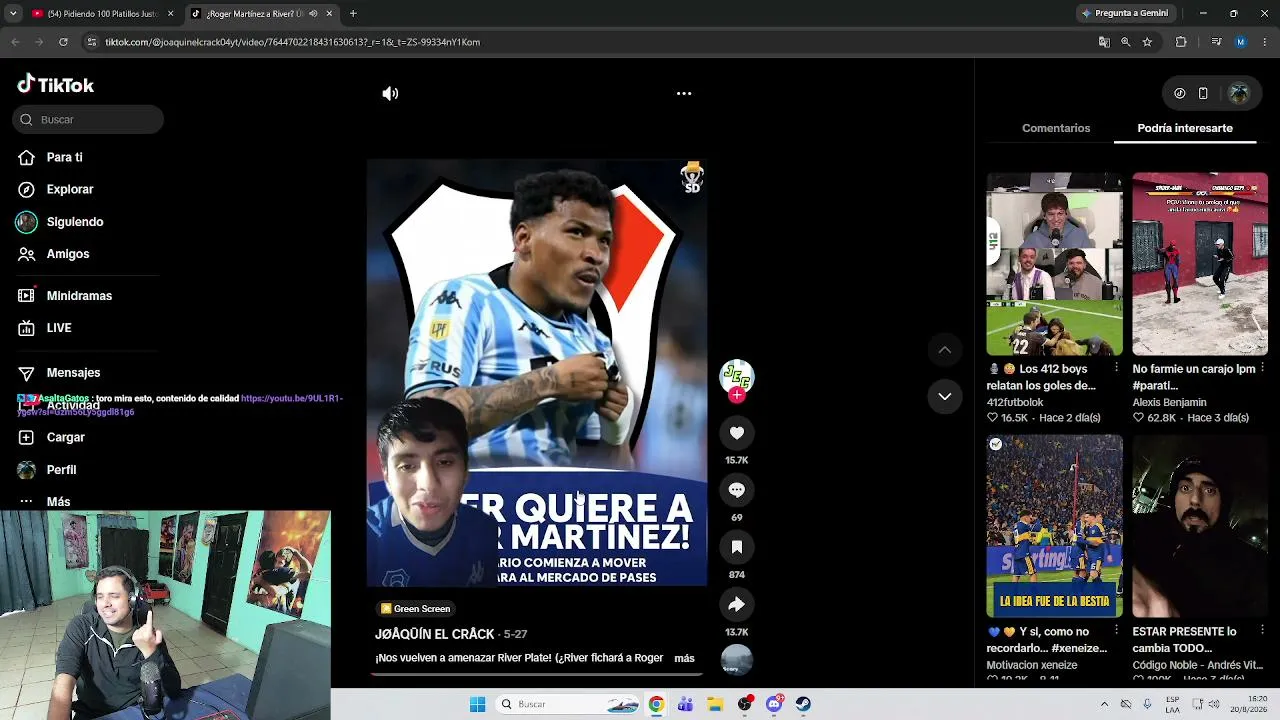This screenshot has height=720, width=1280.
Task: Open the video's three-dot options menu
Action: [684, 93]
